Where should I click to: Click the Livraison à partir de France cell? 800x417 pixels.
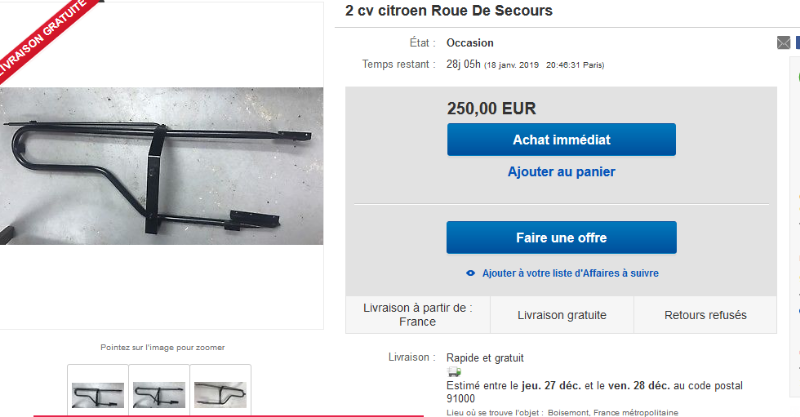(x=418, y=315)
